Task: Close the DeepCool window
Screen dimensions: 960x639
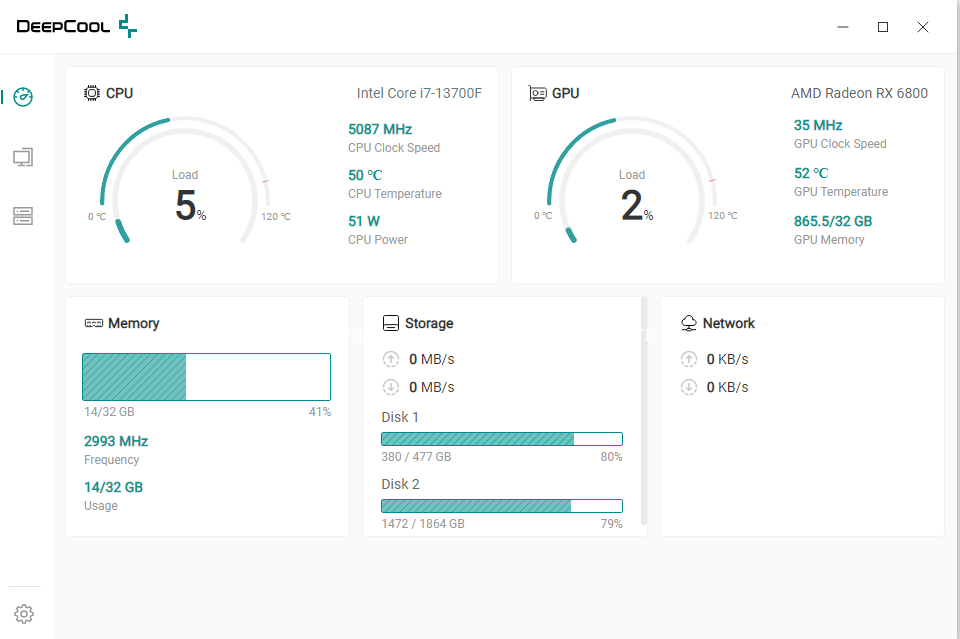Action: coord(923,27)
